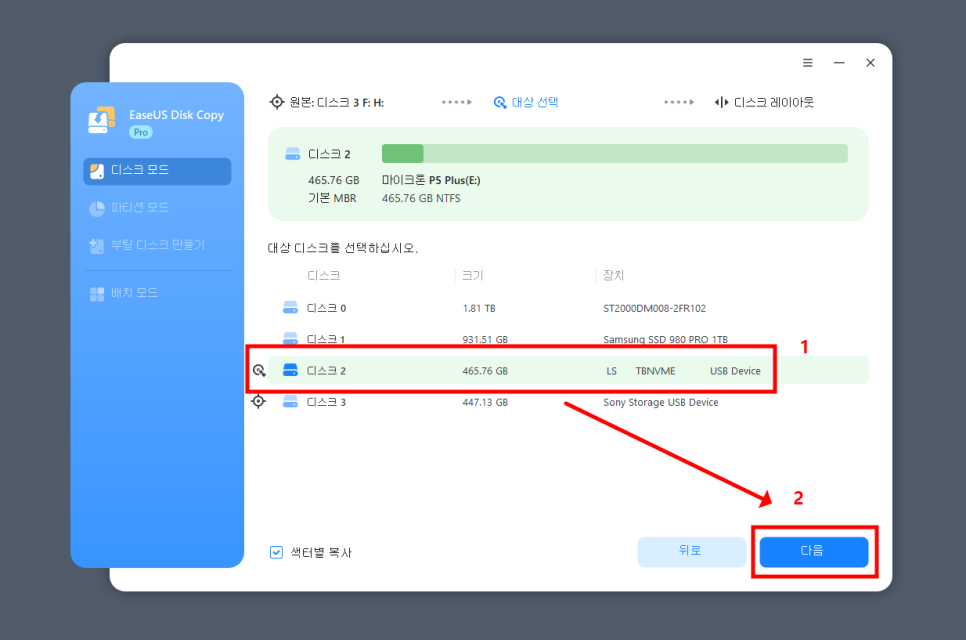This screenshot has height=640, width=966.
Task: Click the magnifier icon beside 대상 선택
Action: [500, 102]
